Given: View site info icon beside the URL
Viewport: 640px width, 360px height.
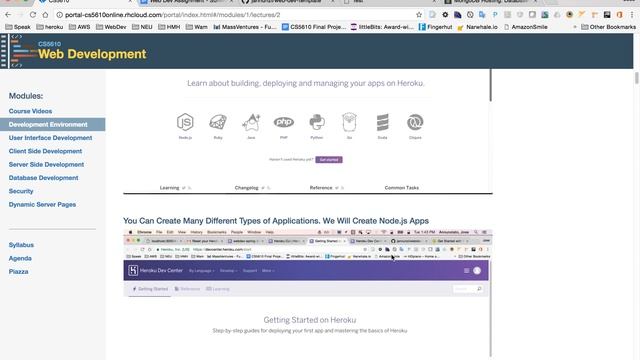Looking at the screenshot, I should [59, 15].
